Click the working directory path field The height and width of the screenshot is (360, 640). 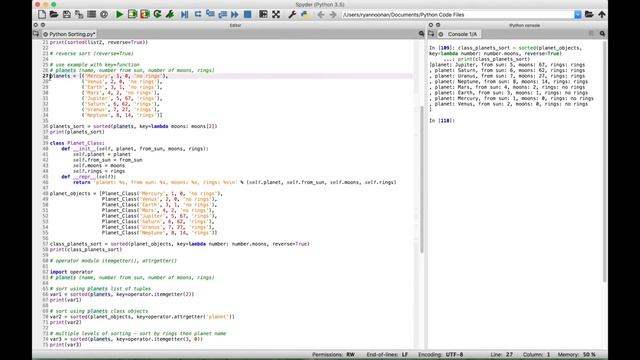click(x=458, y=14)
